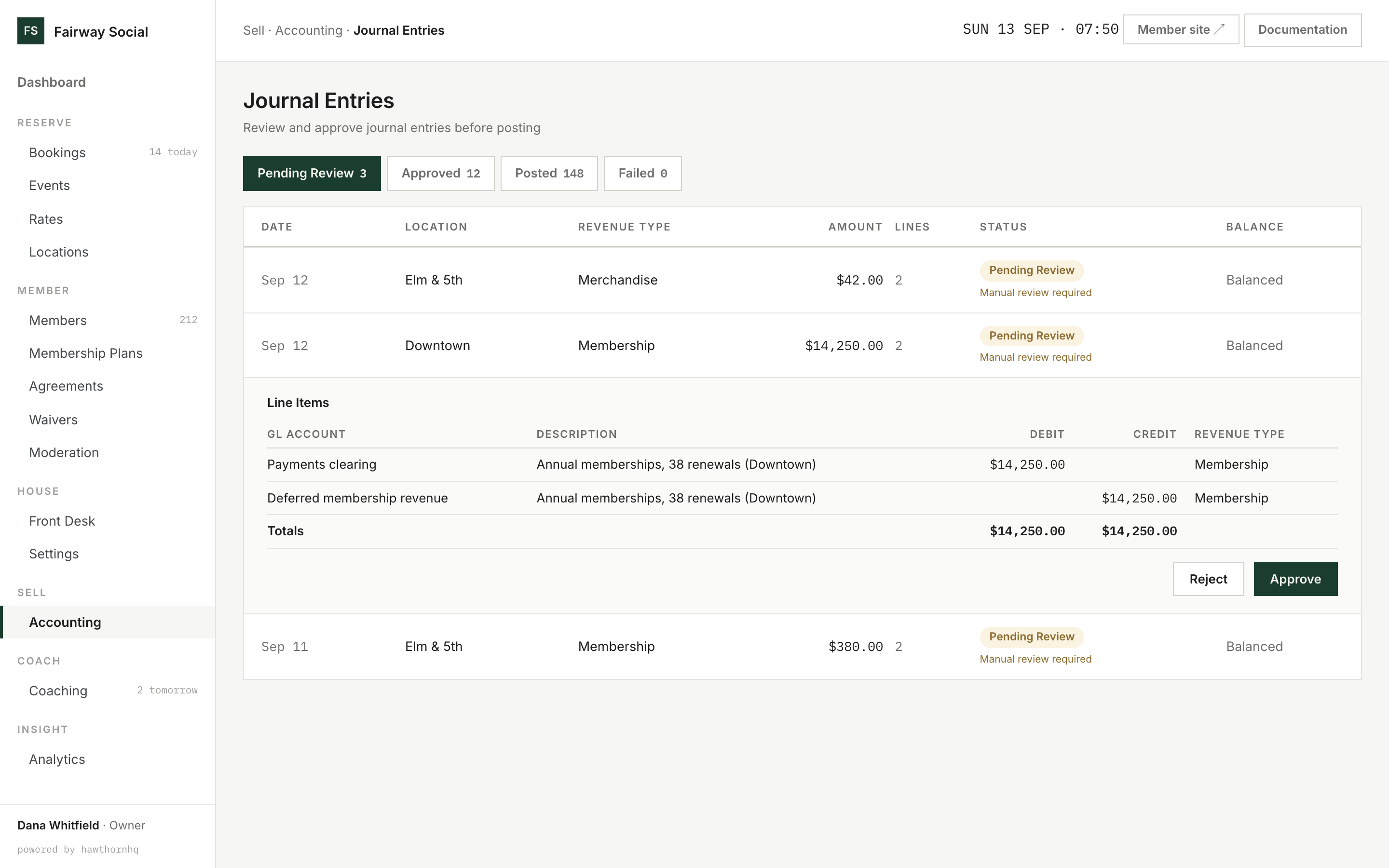Viewport: 1389px width, 868px height.
Task: Click the Sell breadcrumb
Action: (x=253, y=30)
